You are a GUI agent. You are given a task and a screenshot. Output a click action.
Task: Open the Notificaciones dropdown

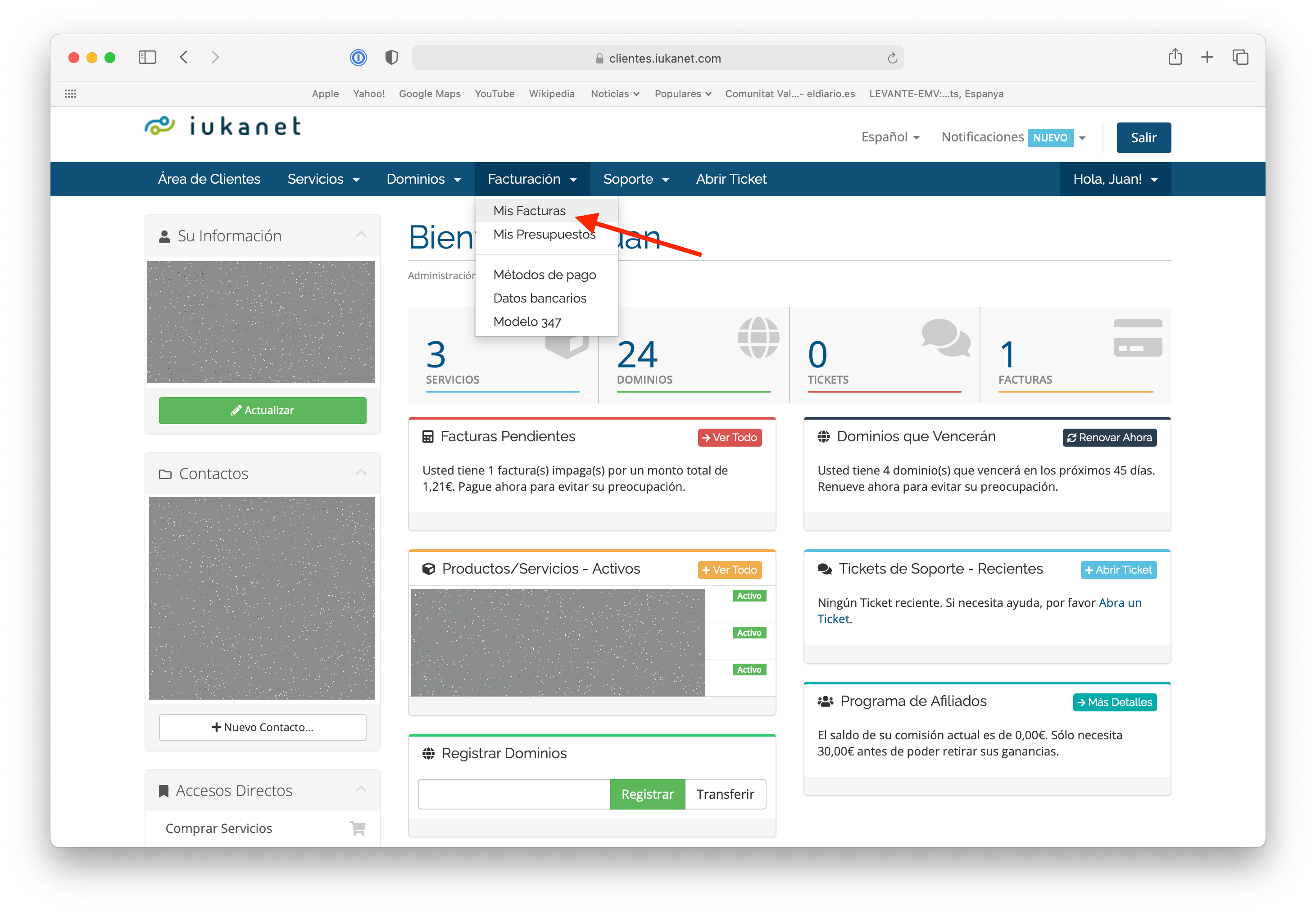(x=1014, y=137)
